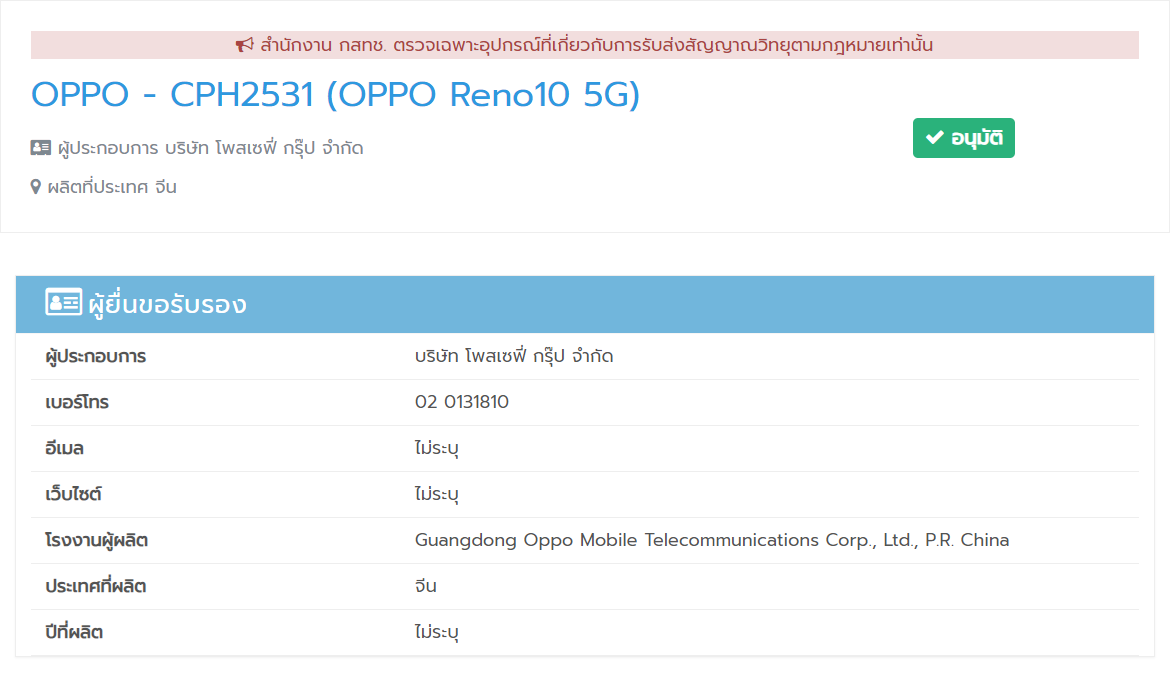This screenshot has height=676, width=1170.
Task: Click the megaphone icon in the notice banner
Action: pos(245,45)
